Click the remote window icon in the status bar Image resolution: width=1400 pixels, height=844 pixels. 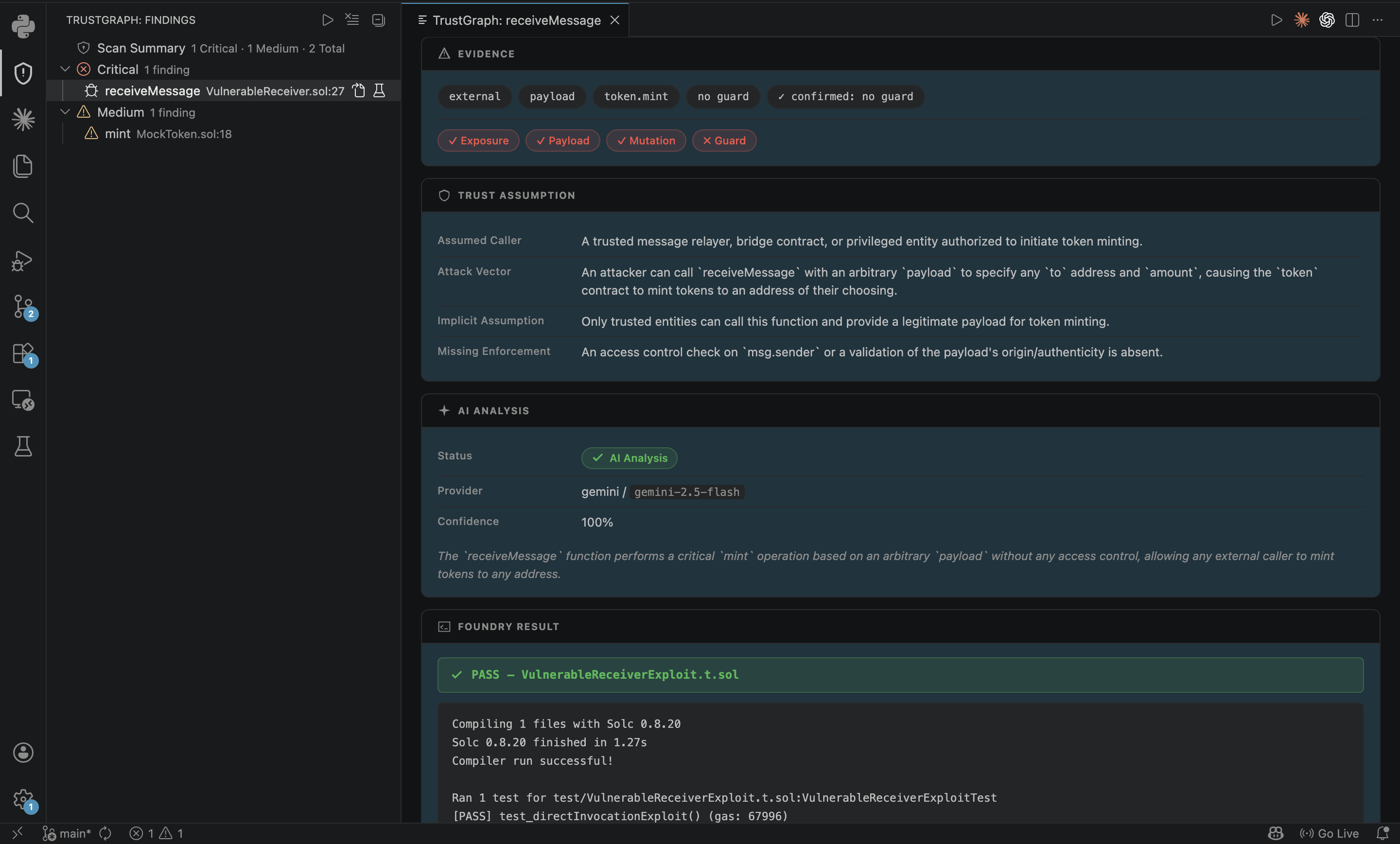pos(17,833)
